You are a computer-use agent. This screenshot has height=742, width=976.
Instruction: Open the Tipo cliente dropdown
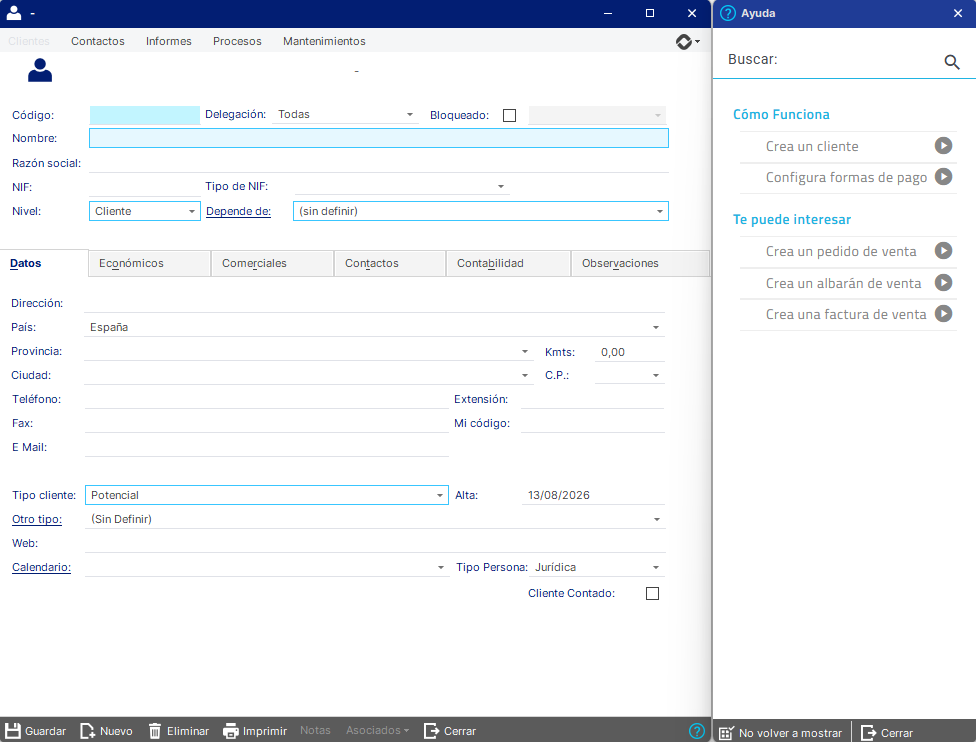point(439,495)
